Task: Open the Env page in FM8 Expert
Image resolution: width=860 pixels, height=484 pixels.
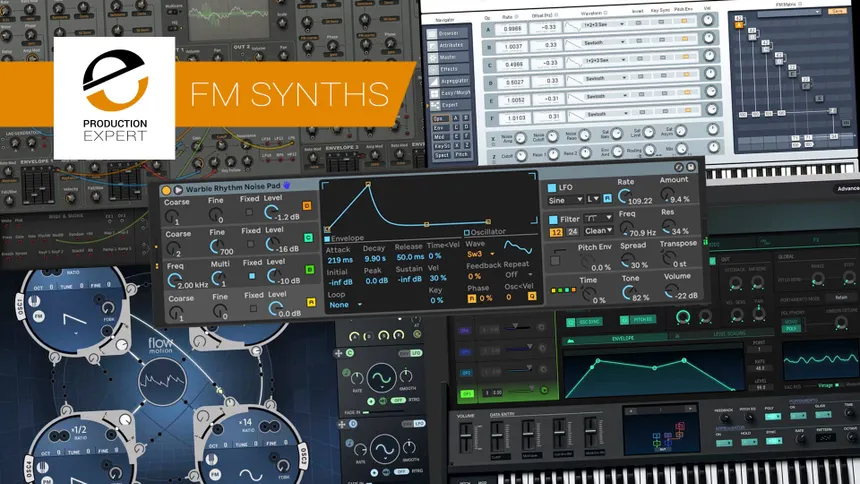Action: pos(440,128)
